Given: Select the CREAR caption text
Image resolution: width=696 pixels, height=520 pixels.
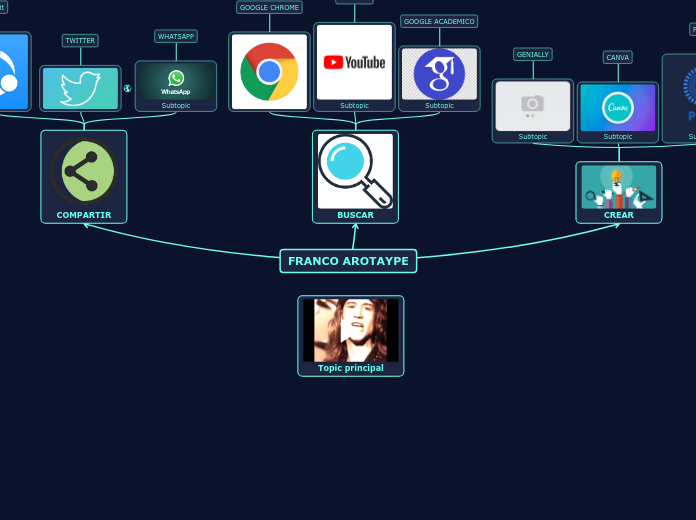Looking at the screenshot, I should (x=619, y=215).
